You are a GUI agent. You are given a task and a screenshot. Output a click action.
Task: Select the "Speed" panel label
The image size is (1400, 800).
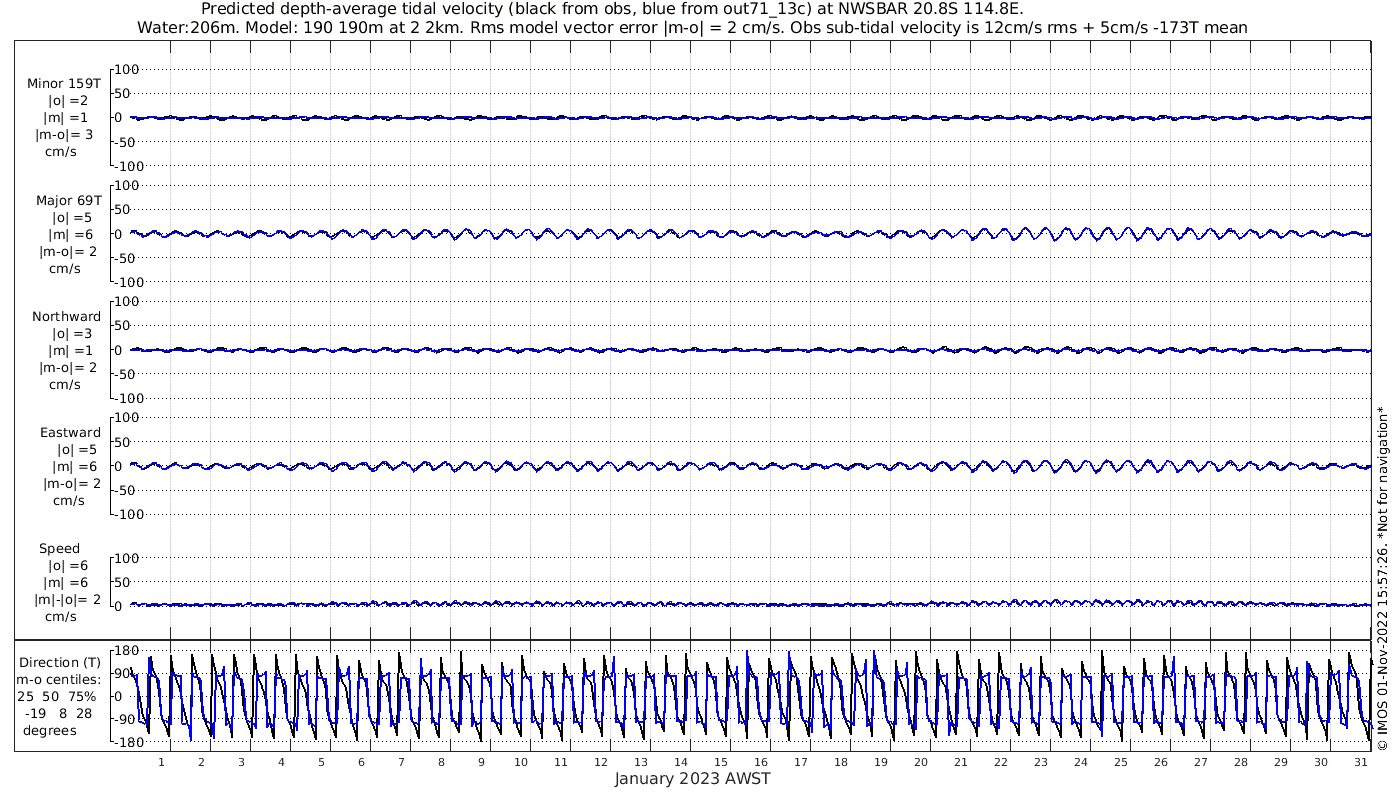click(x=59, y=549)
